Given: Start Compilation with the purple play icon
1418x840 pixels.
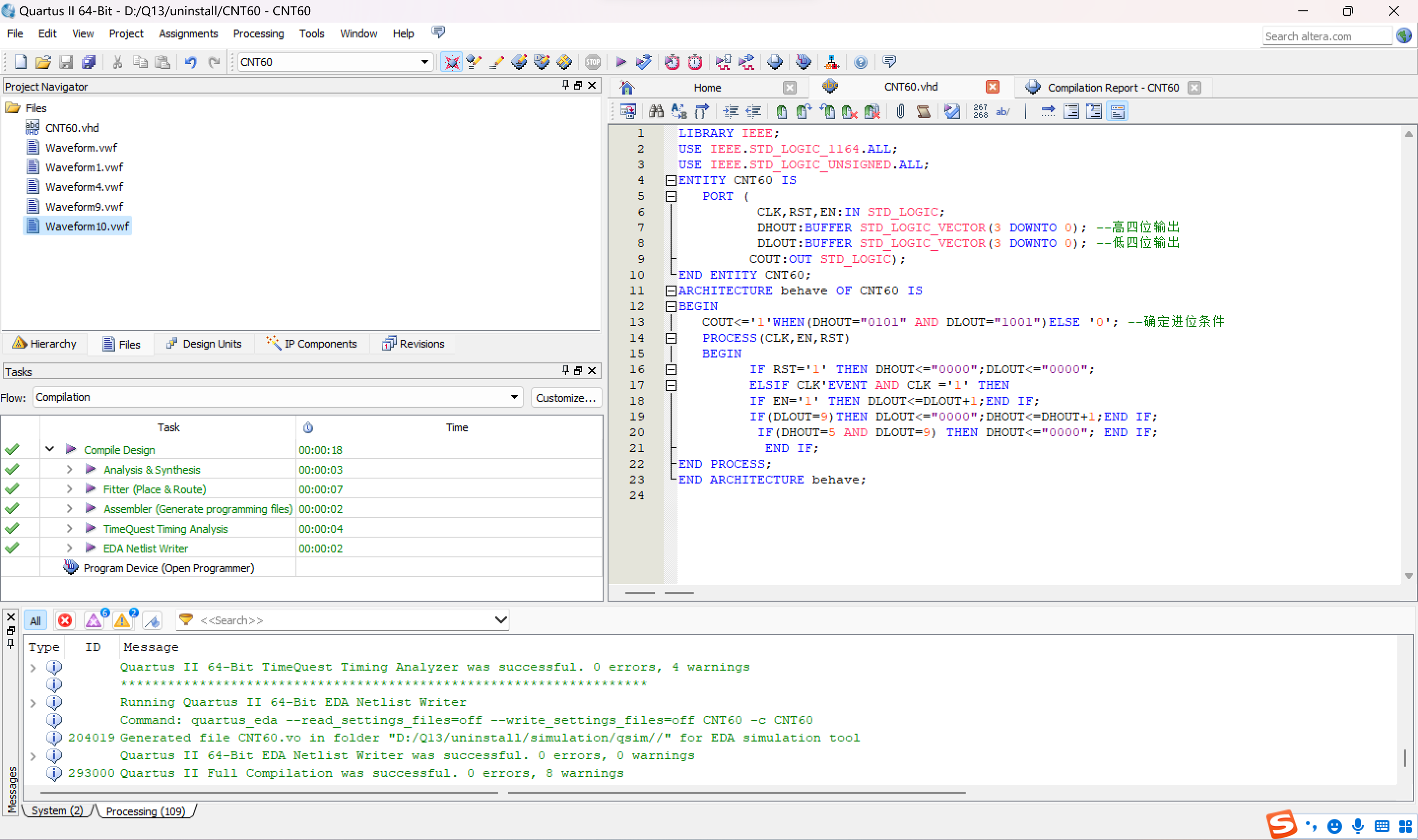Looking at the screenshot, I should [620, 62].
